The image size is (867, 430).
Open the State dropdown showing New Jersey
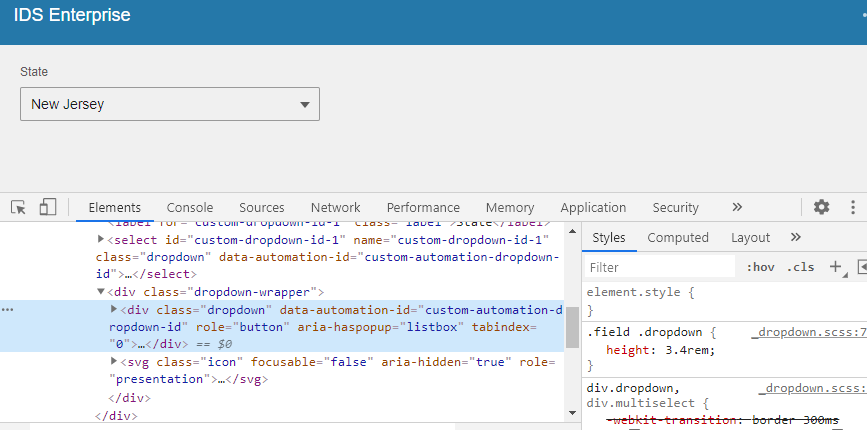coord(170,104)
